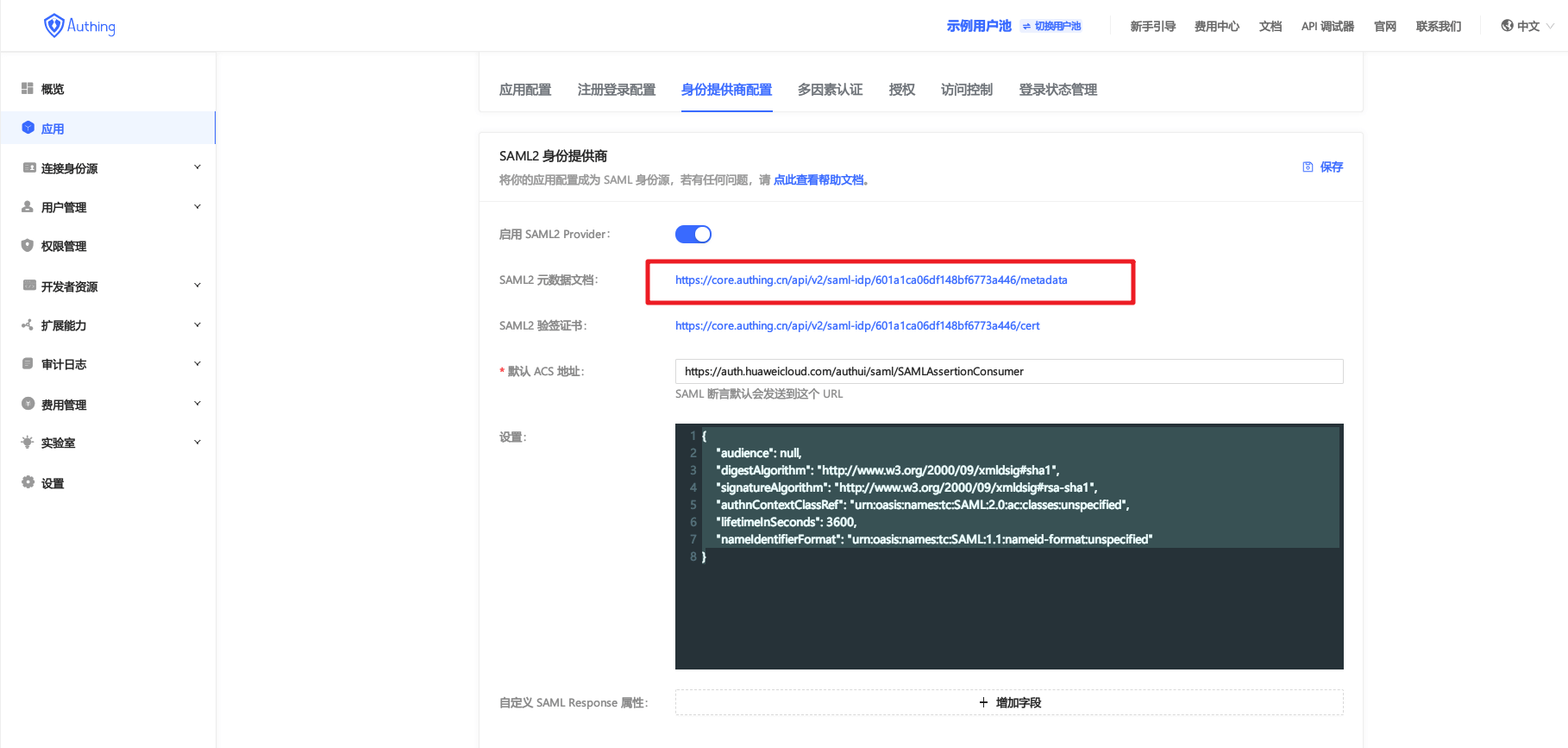Click the plus icon for 增加字段
The image size is (1568, 748).
pos(983,702)
